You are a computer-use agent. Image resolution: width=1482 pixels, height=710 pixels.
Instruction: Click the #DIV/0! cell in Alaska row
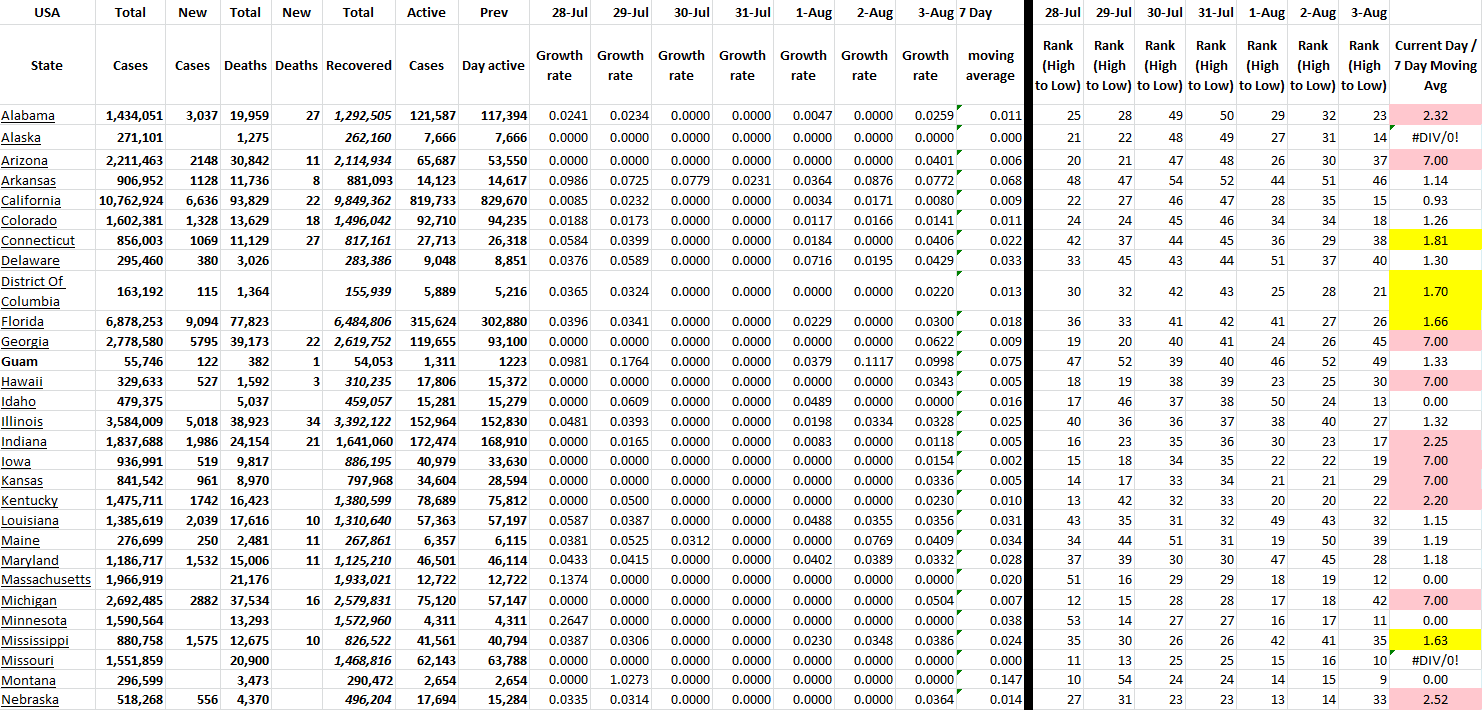(x=1435, y=137)
